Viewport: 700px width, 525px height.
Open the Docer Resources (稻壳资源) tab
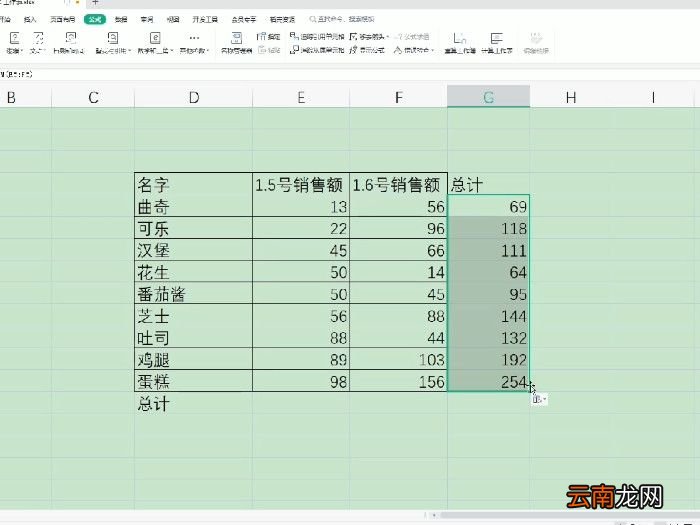[x=282, y=19]
